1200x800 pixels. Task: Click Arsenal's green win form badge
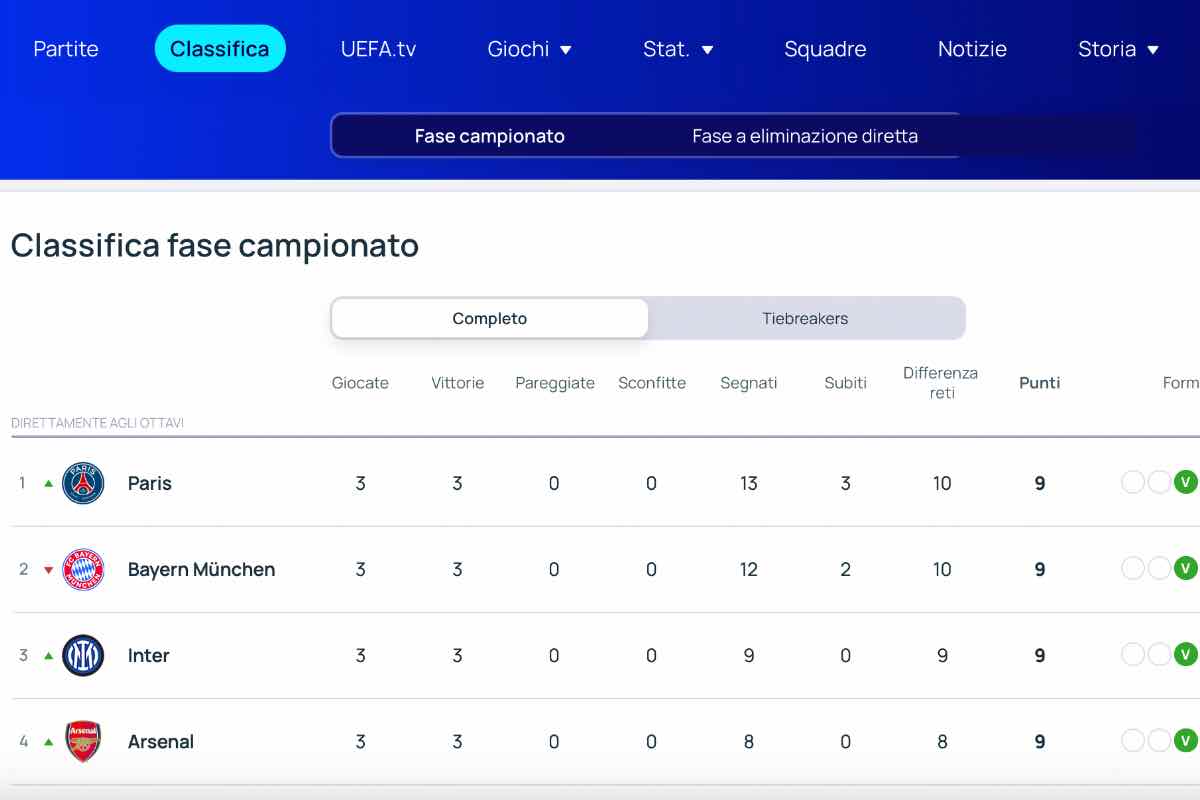pos(1185,741)
